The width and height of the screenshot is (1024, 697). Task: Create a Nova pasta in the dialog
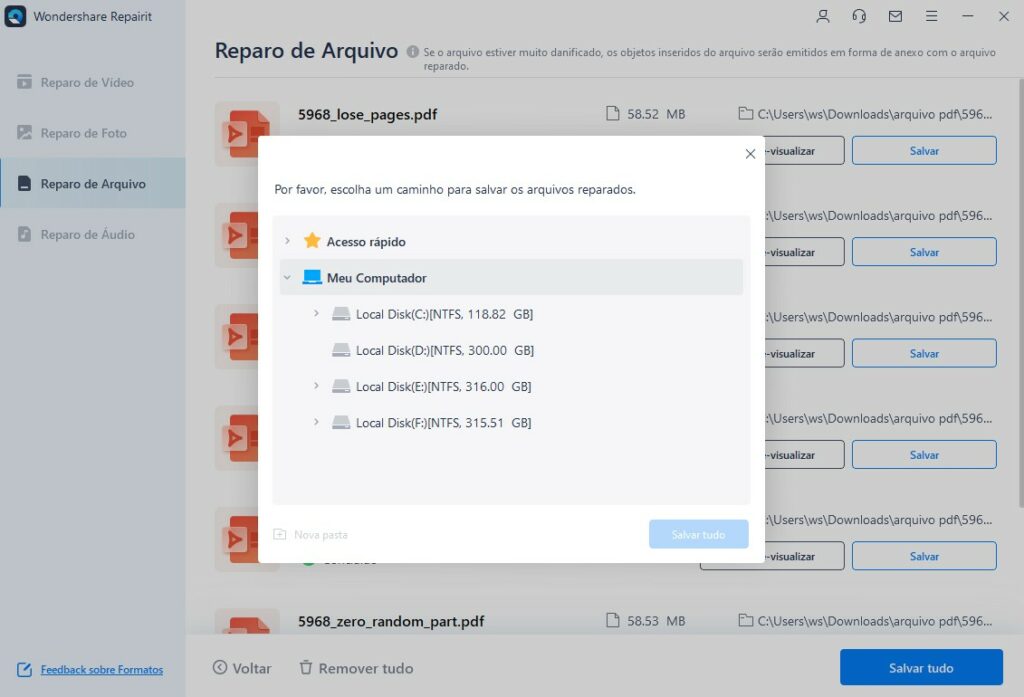tap(311, 535)
